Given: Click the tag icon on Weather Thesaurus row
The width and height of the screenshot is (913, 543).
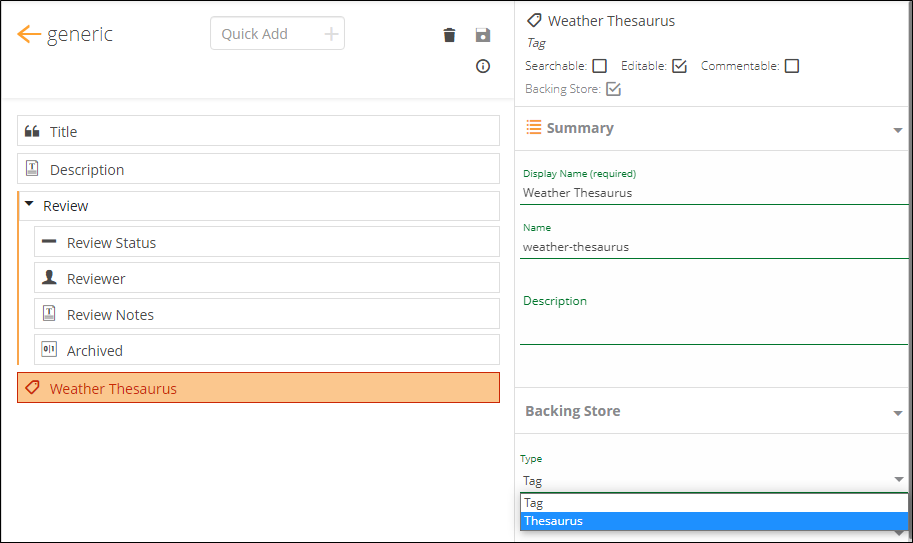Looking at the screenshot, I should coord(32,388).
